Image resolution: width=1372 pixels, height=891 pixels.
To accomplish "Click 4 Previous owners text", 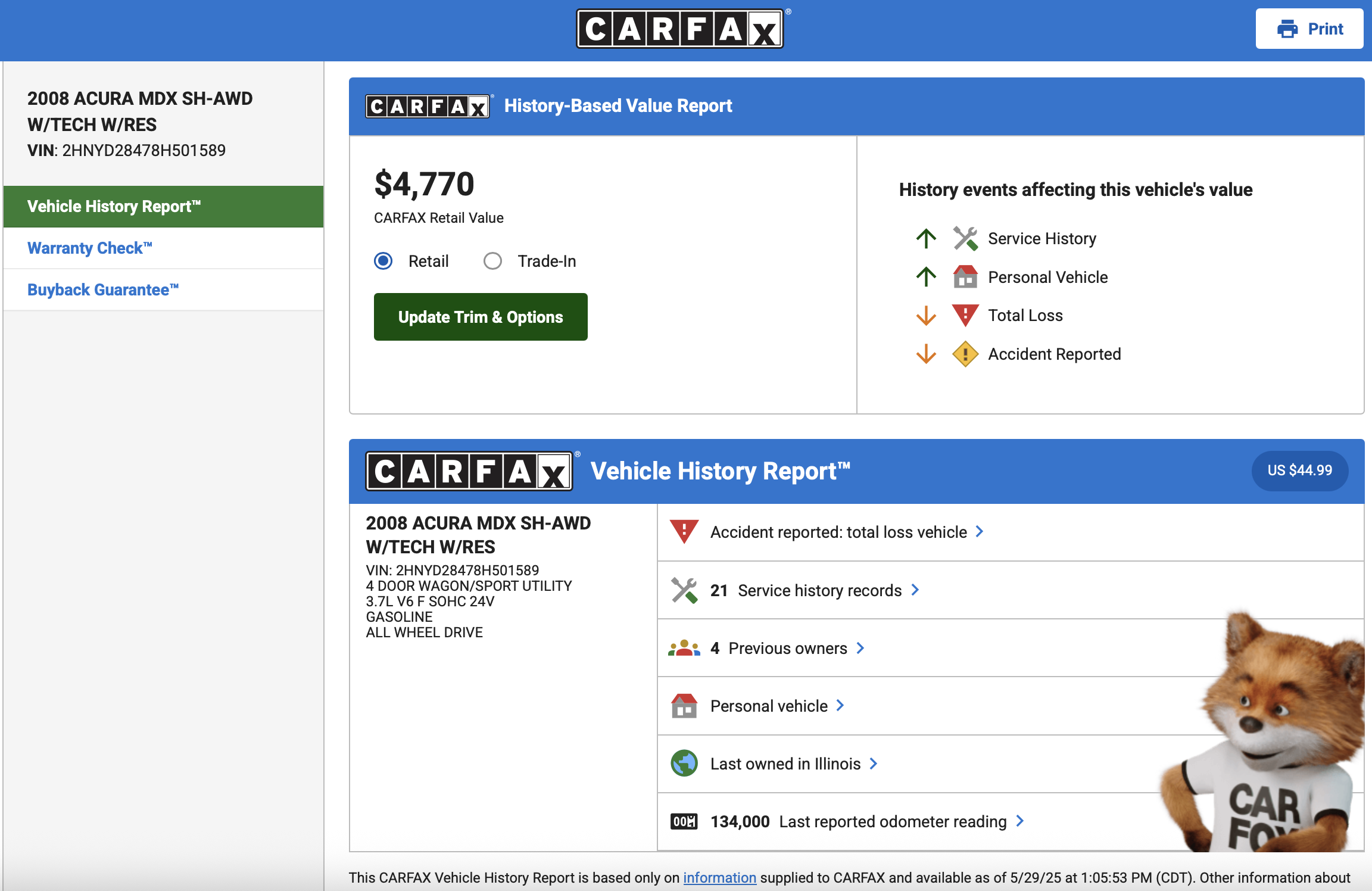I will [x=779, y=648].
